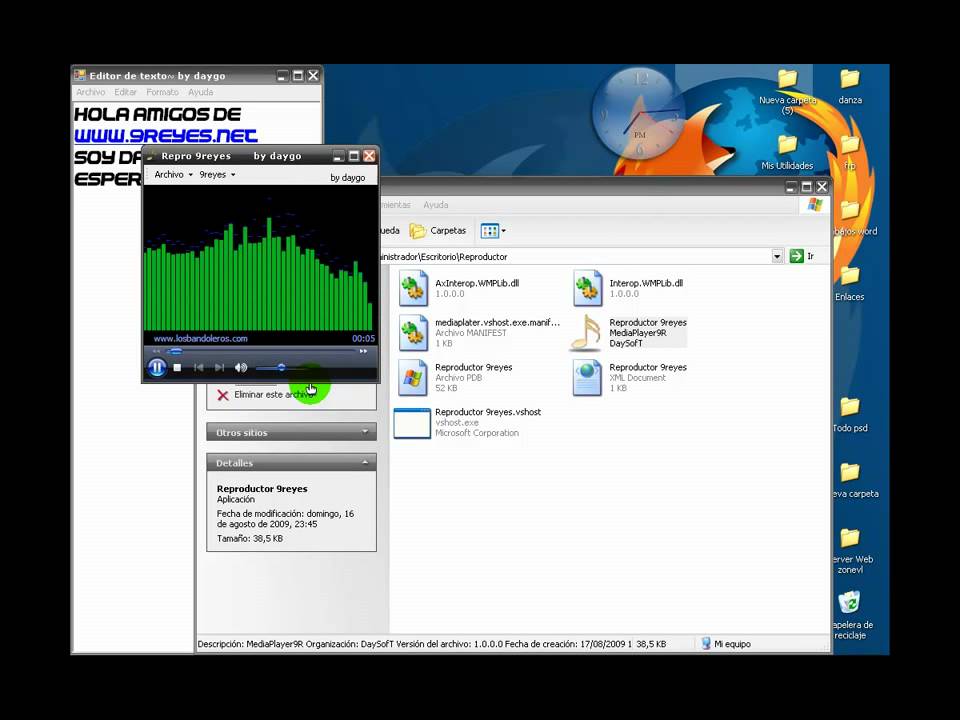Click the Windows flag logo in Explorer
The height and width of the screenshot is (720, 960).
[x=815, y=204]
